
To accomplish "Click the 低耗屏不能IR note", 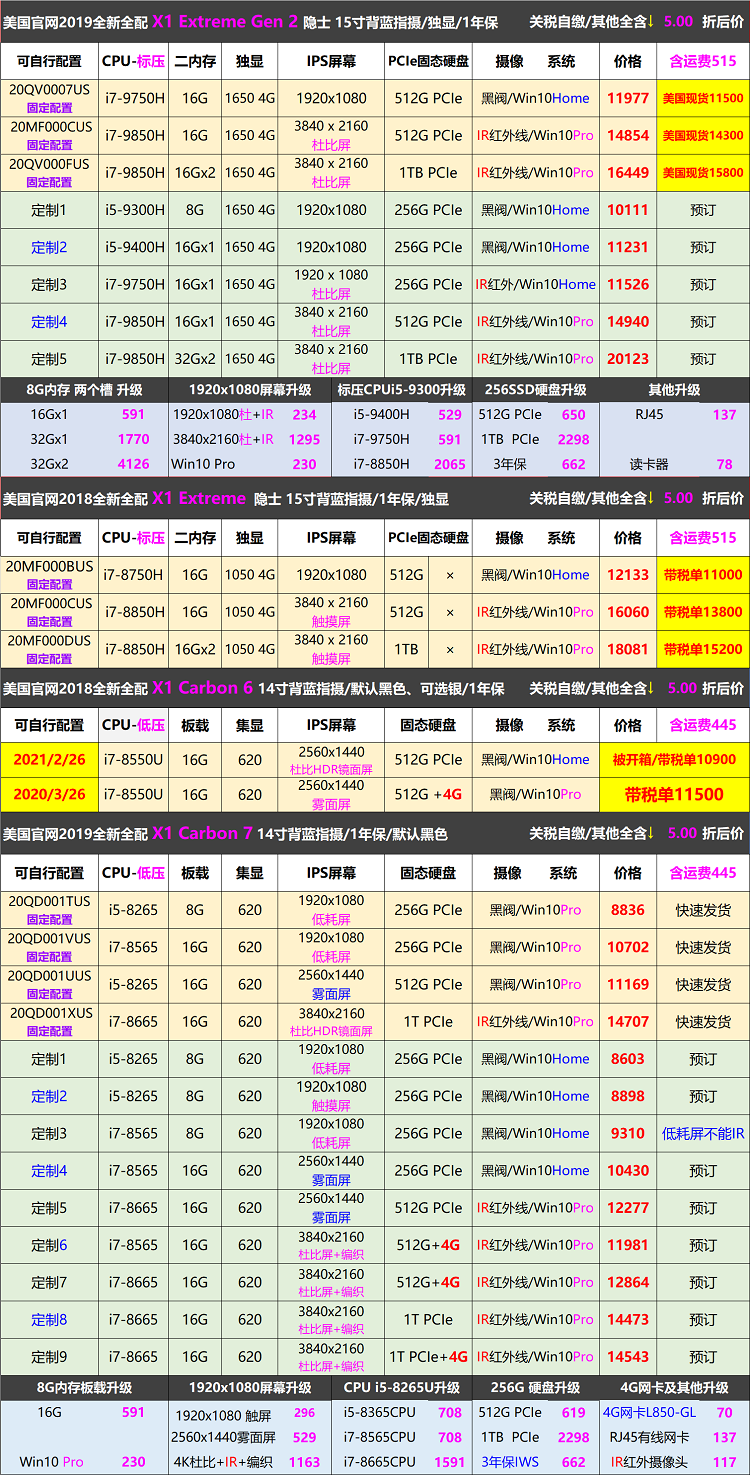I will [703, 1133].
